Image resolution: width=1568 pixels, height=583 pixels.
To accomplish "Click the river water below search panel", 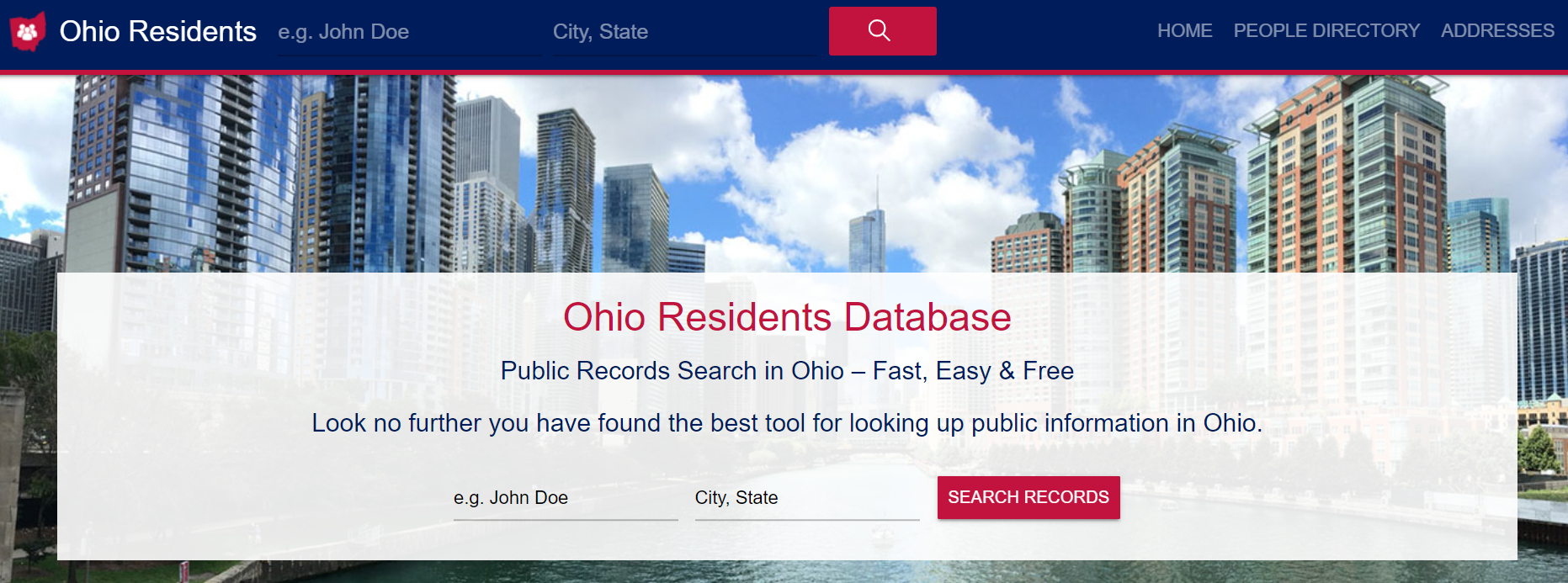I will coord(787,571).
